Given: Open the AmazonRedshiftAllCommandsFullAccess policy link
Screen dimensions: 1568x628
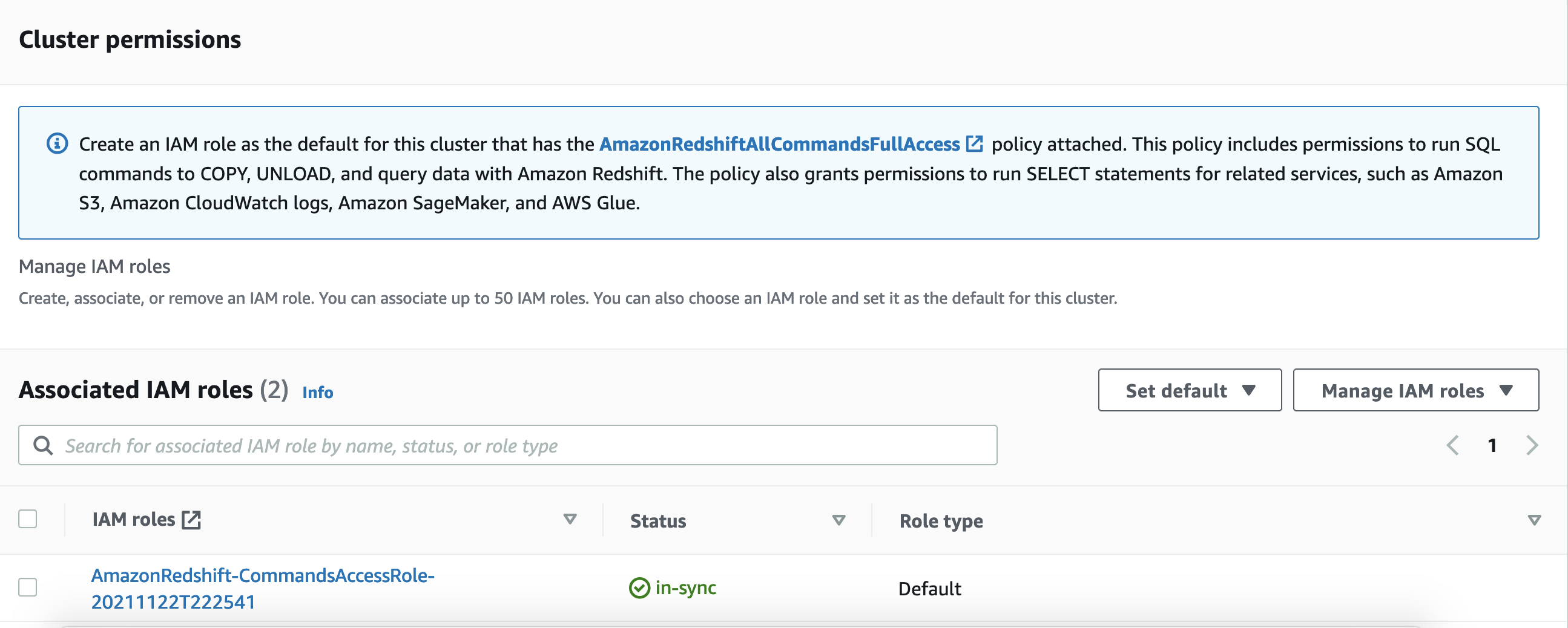Looking at the screenshot, I should [x=779, y=143].
